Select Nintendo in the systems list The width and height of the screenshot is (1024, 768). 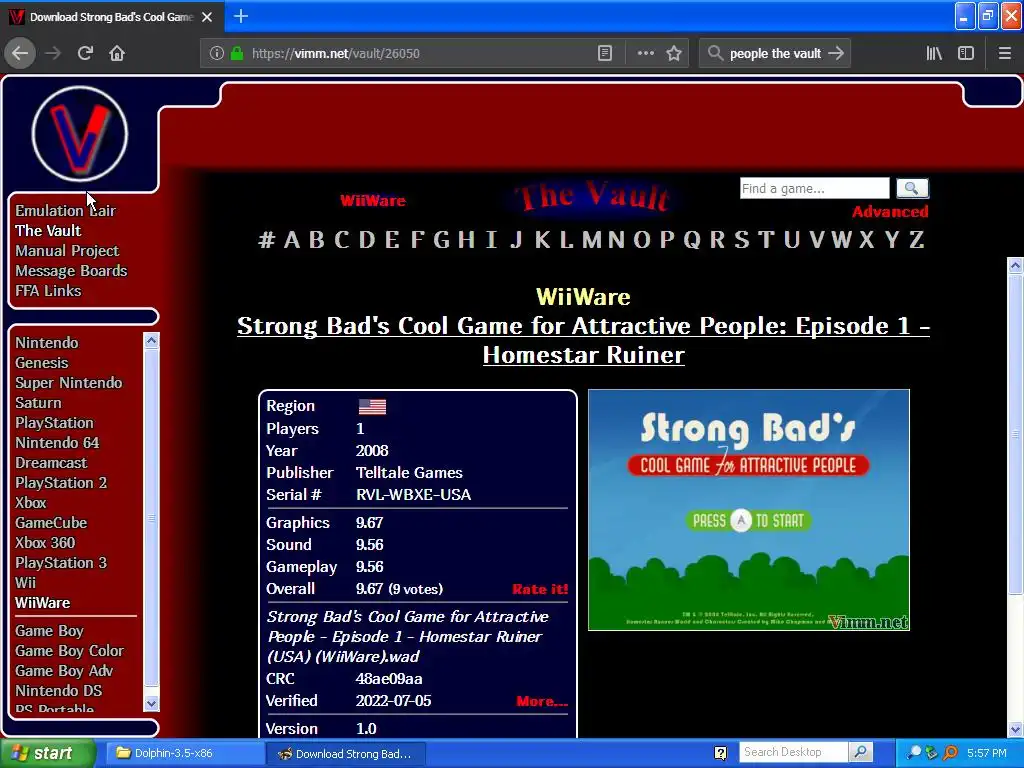[x=46, y=343]
